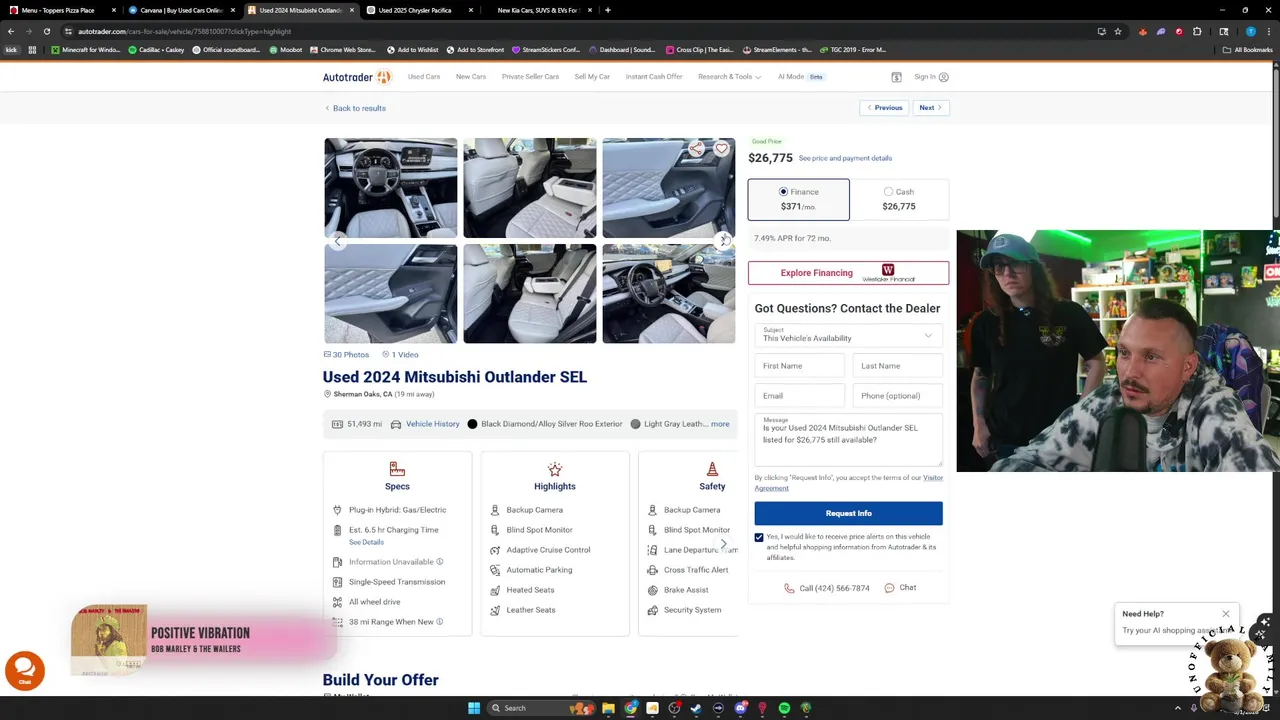
Task: Switch to the New Kia Cars, SUVs & EVs tab
Action: click(538, 10)
